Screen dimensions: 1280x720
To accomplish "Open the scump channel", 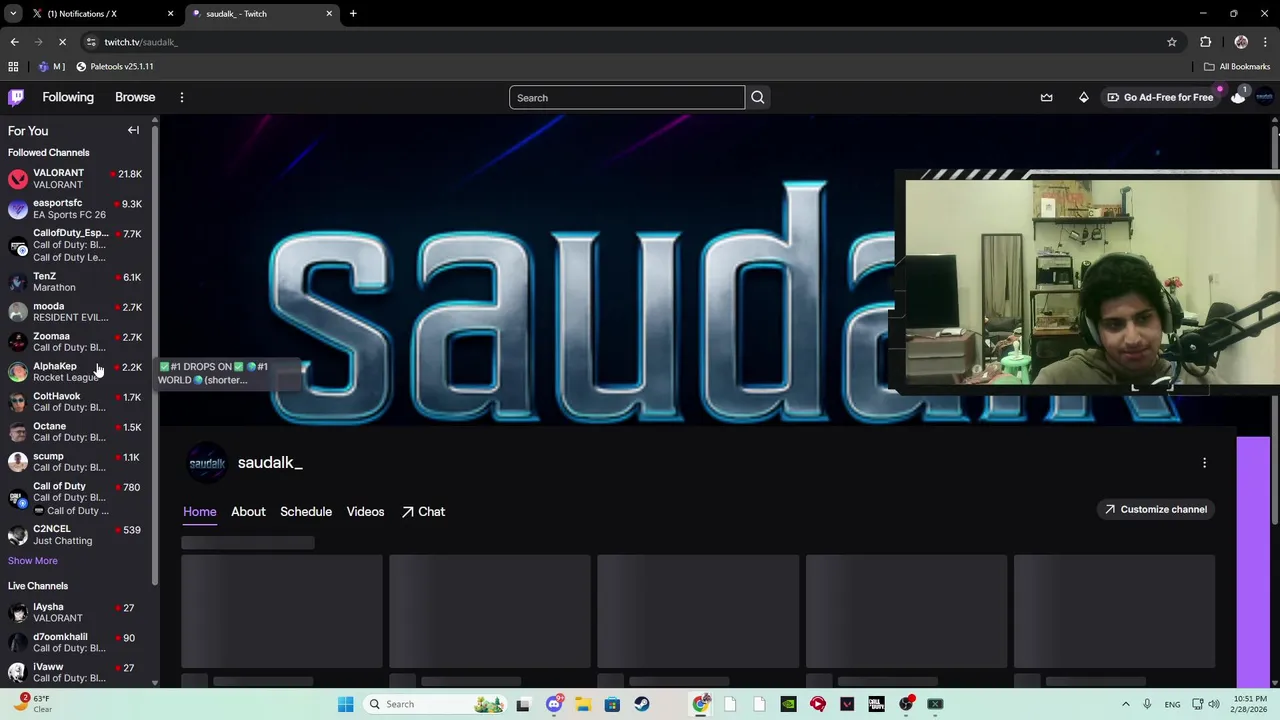I will pos(75,462).
